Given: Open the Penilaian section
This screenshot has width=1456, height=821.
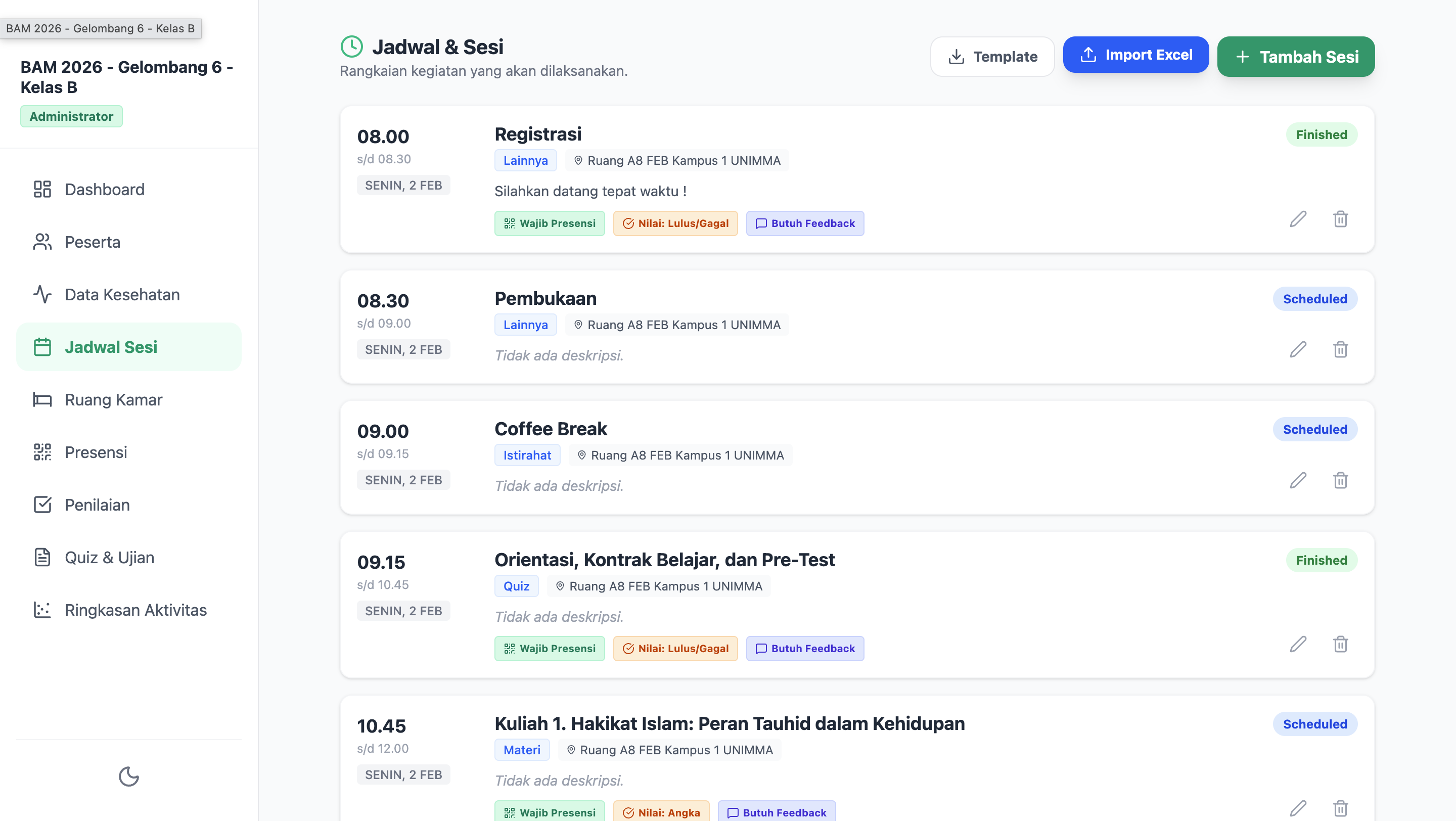Looking at the screenshot, I should [x=129, y=505].
